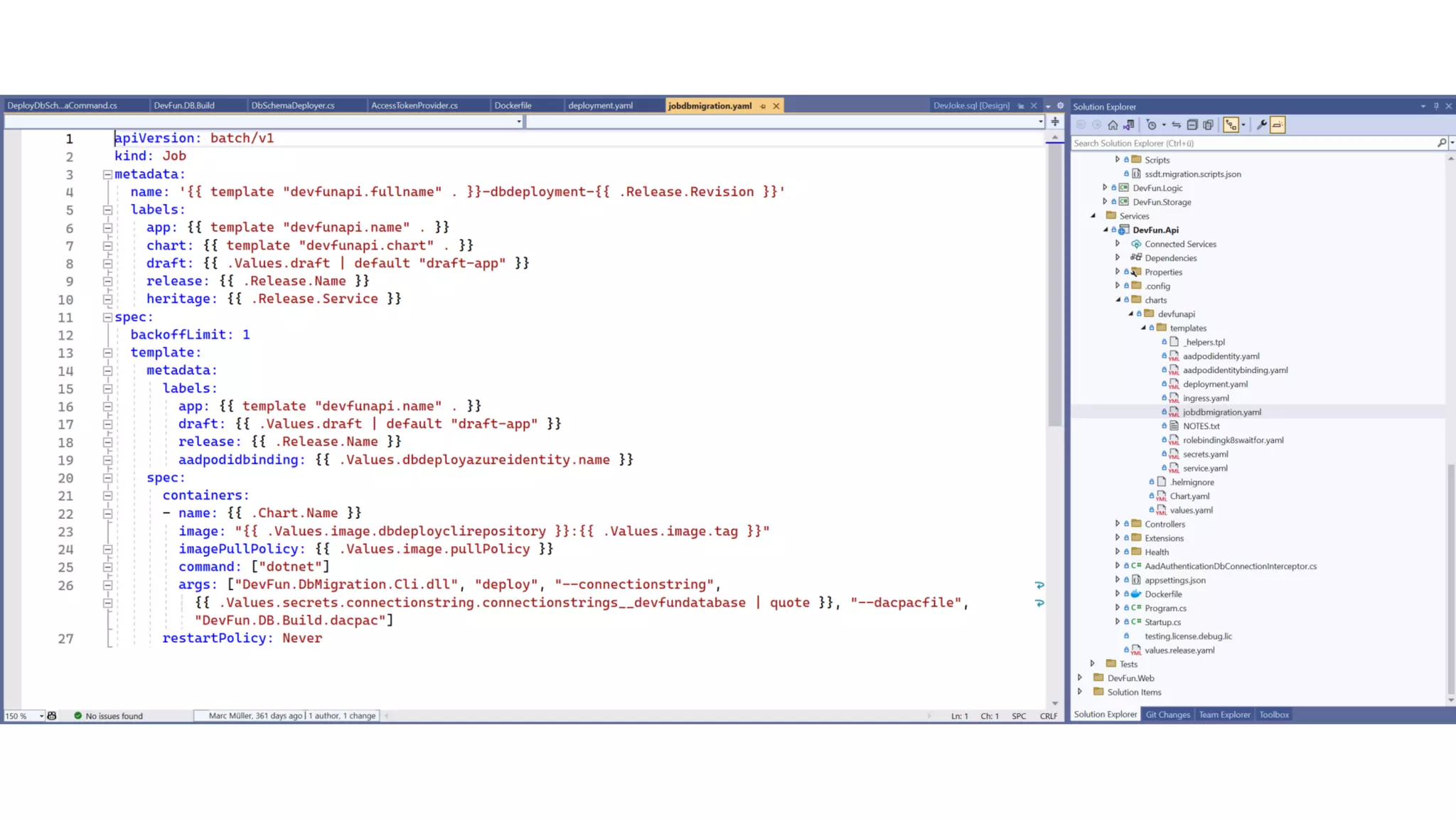The image size is (1456, 819).
Task: Open the Git Changes tab
Action: point(1167,714)
